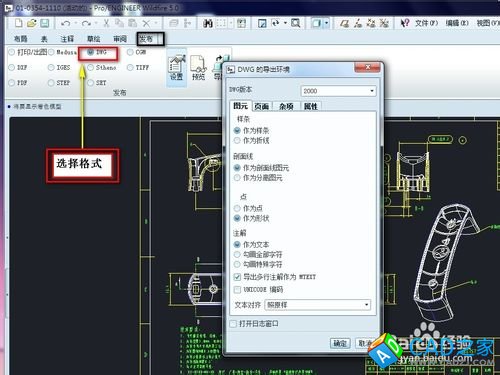500x375 pixels.
Task: Toggle datum plane display icon
Action: [344, 23]
